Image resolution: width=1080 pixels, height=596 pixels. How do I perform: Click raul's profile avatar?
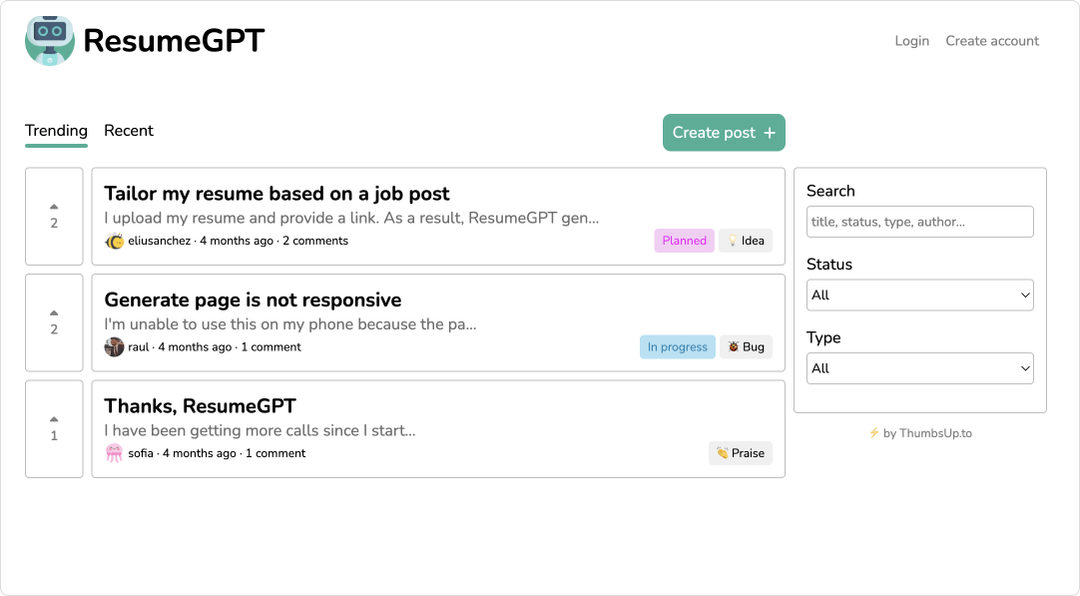[114, 347]
